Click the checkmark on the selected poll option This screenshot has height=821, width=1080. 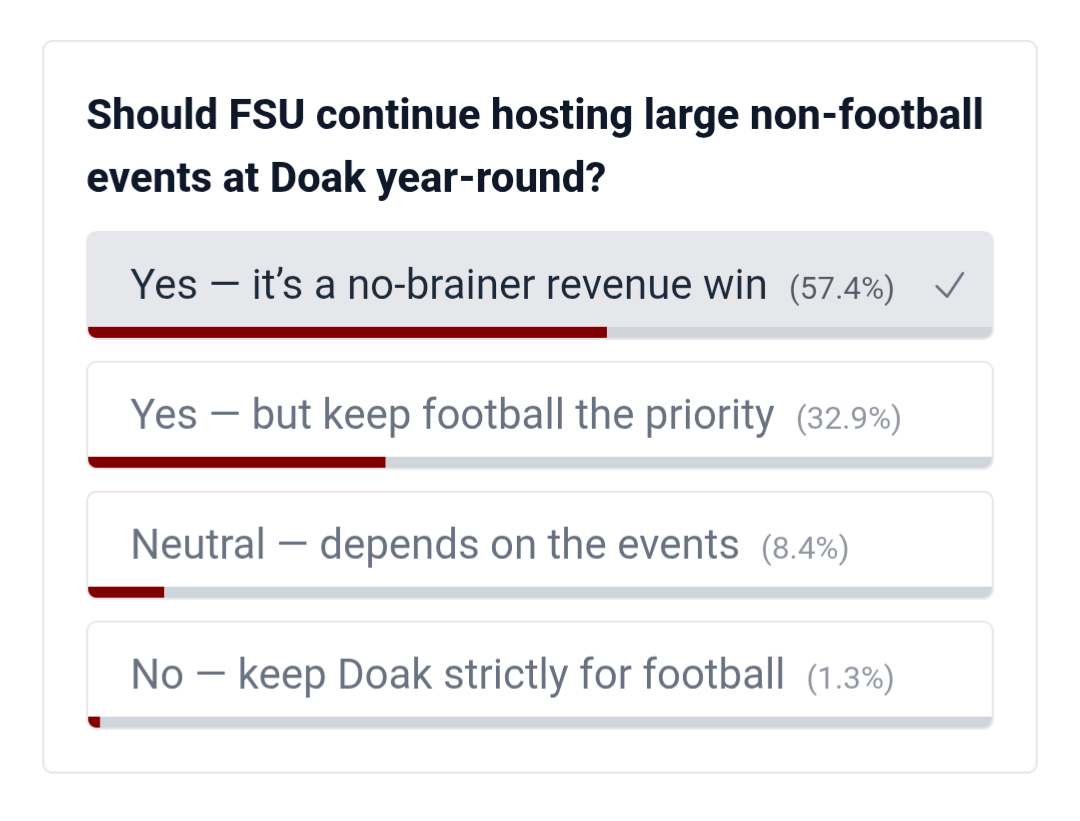point(949,288)
